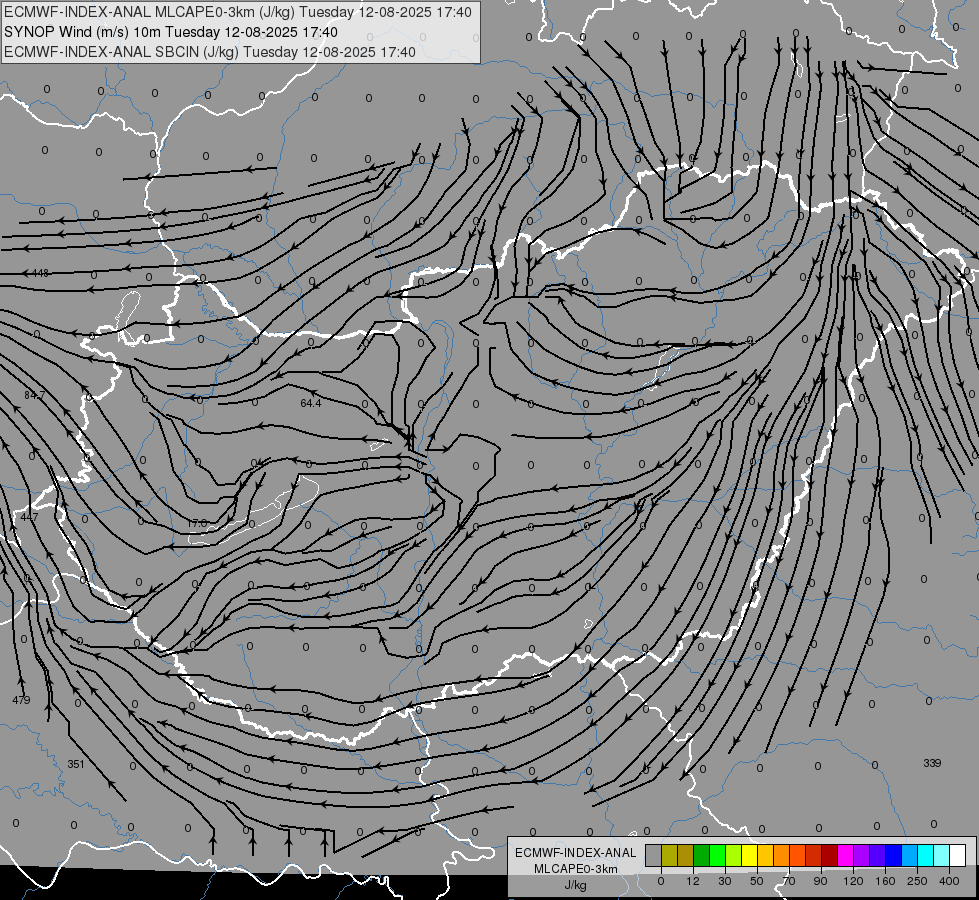Click the legend 'ECMWF-INDEX-ANAL' label

coord(576,853)
